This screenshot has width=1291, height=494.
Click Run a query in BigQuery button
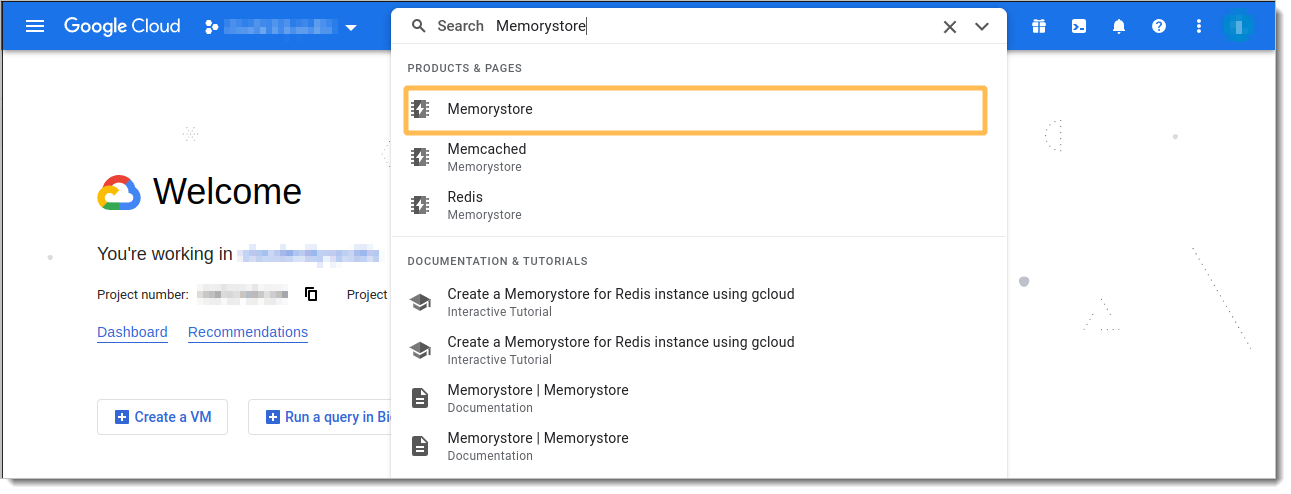320,417
